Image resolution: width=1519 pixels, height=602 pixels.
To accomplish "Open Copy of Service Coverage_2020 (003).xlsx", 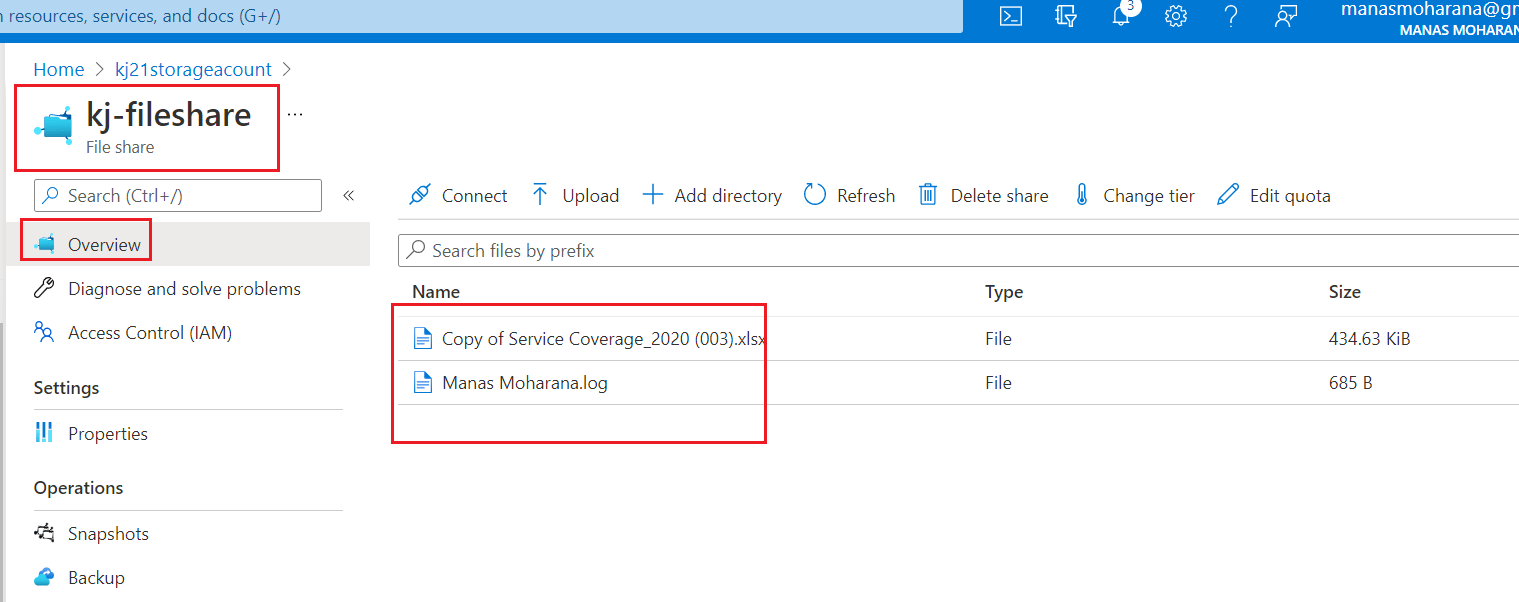I will [x=604, y=339].
